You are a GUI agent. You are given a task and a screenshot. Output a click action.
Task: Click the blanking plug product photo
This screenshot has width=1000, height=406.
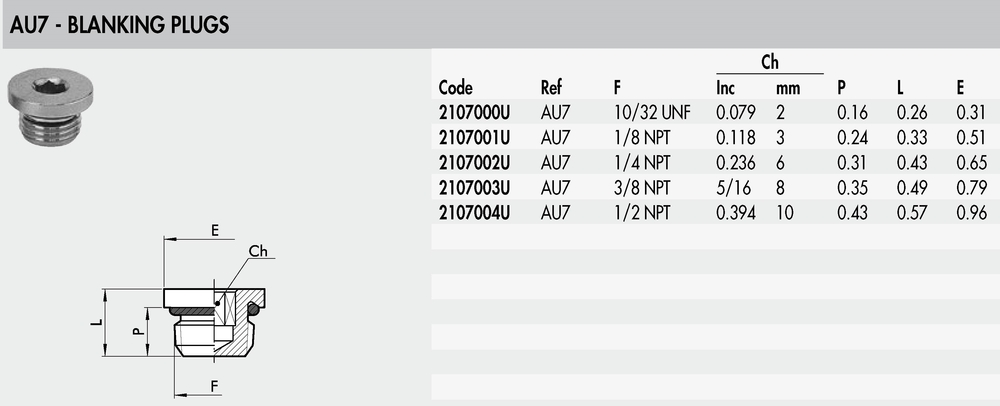pos(50,109)
